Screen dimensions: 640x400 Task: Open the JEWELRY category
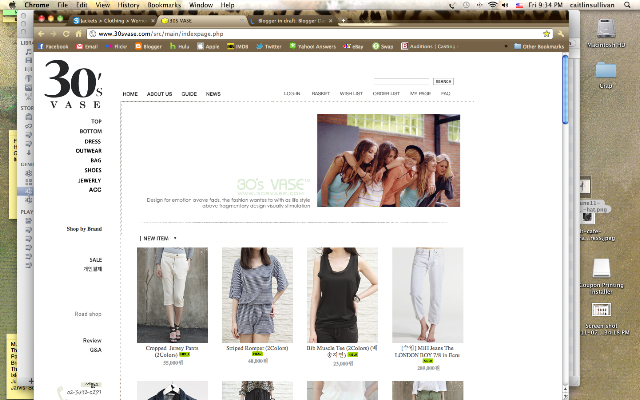click(x=89, y=180)
